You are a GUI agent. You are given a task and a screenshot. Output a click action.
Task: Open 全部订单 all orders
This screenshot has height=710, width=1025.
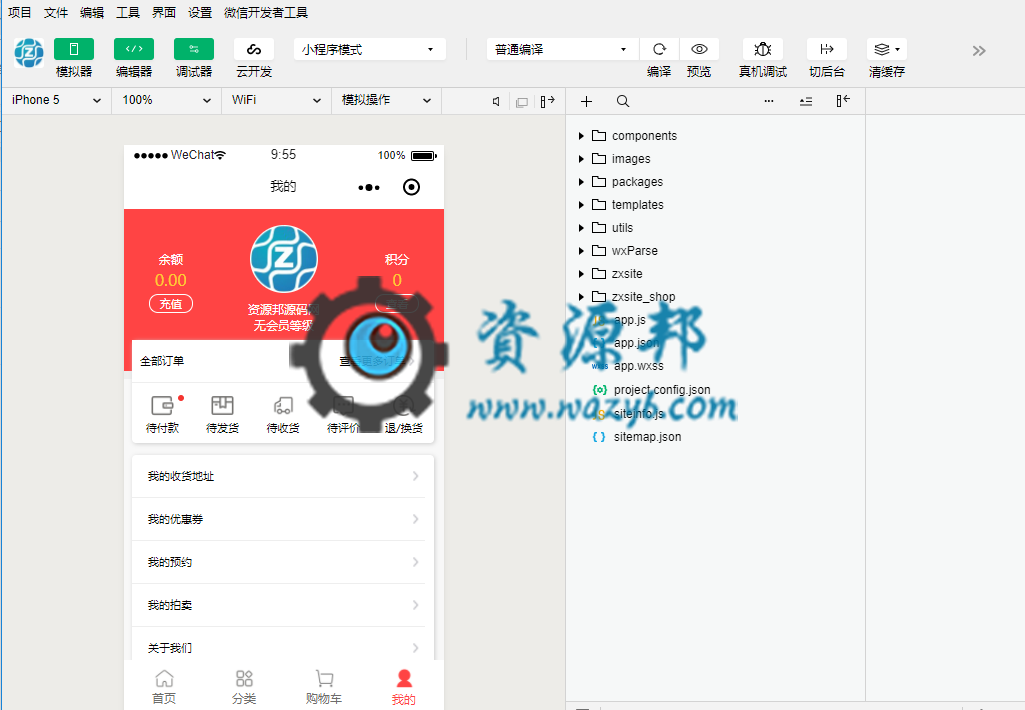tap(162, 361)
